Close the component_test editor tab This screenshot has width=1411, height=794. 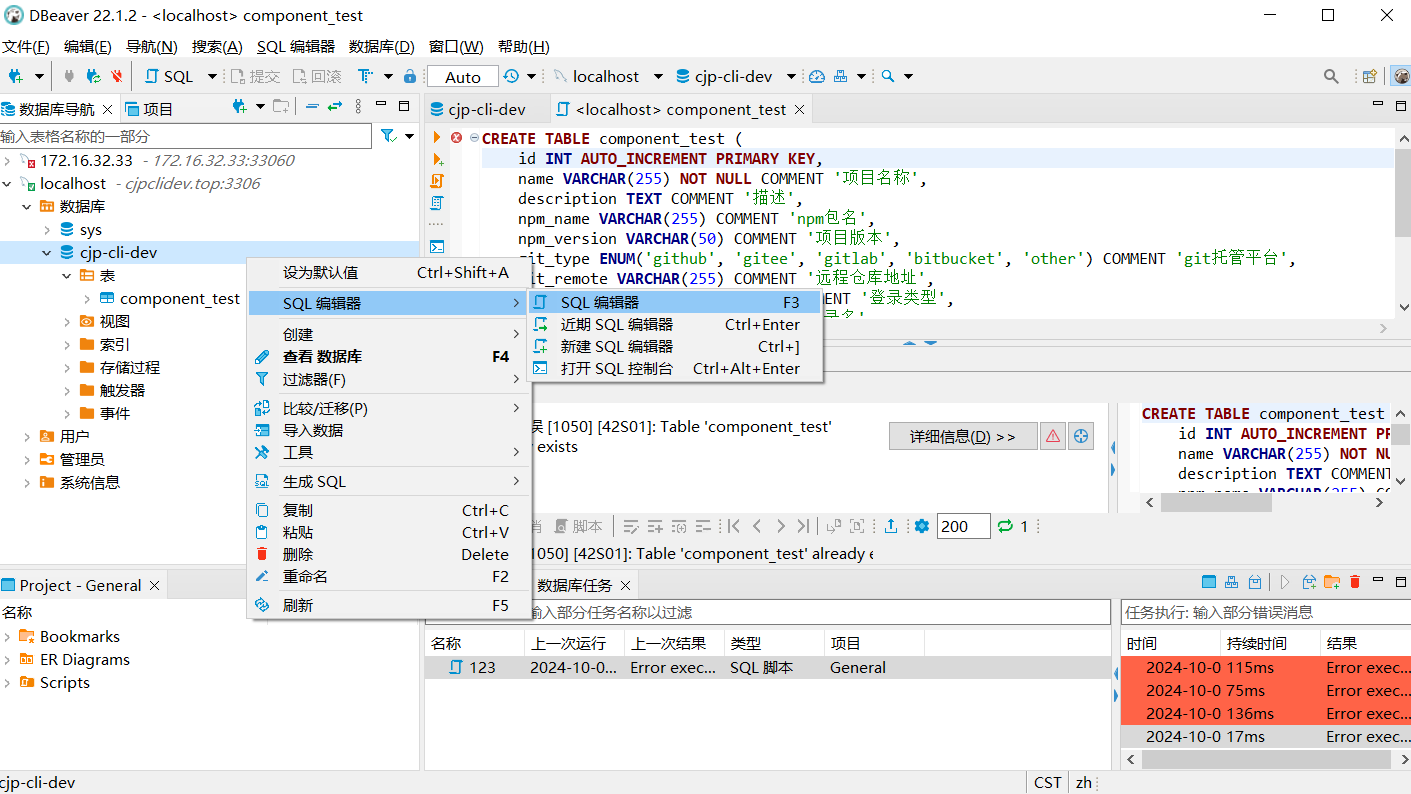[801, 109]
